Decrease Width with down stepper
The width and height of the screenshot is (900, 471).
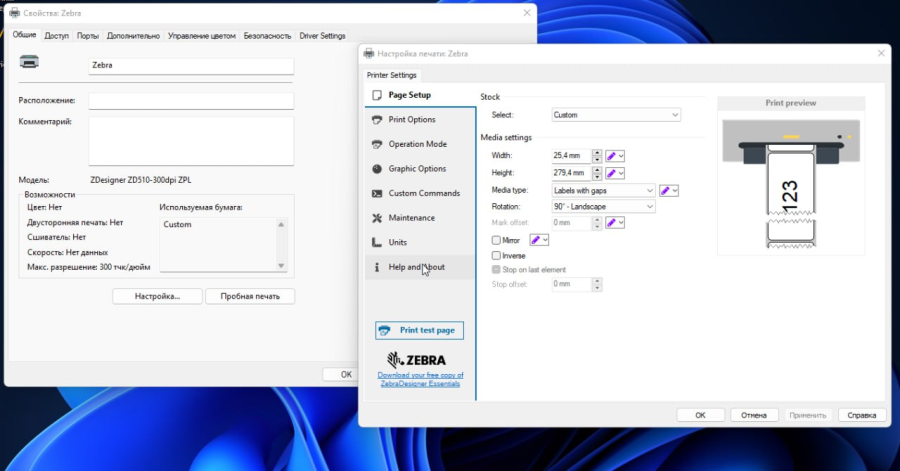tap(597, 159)
